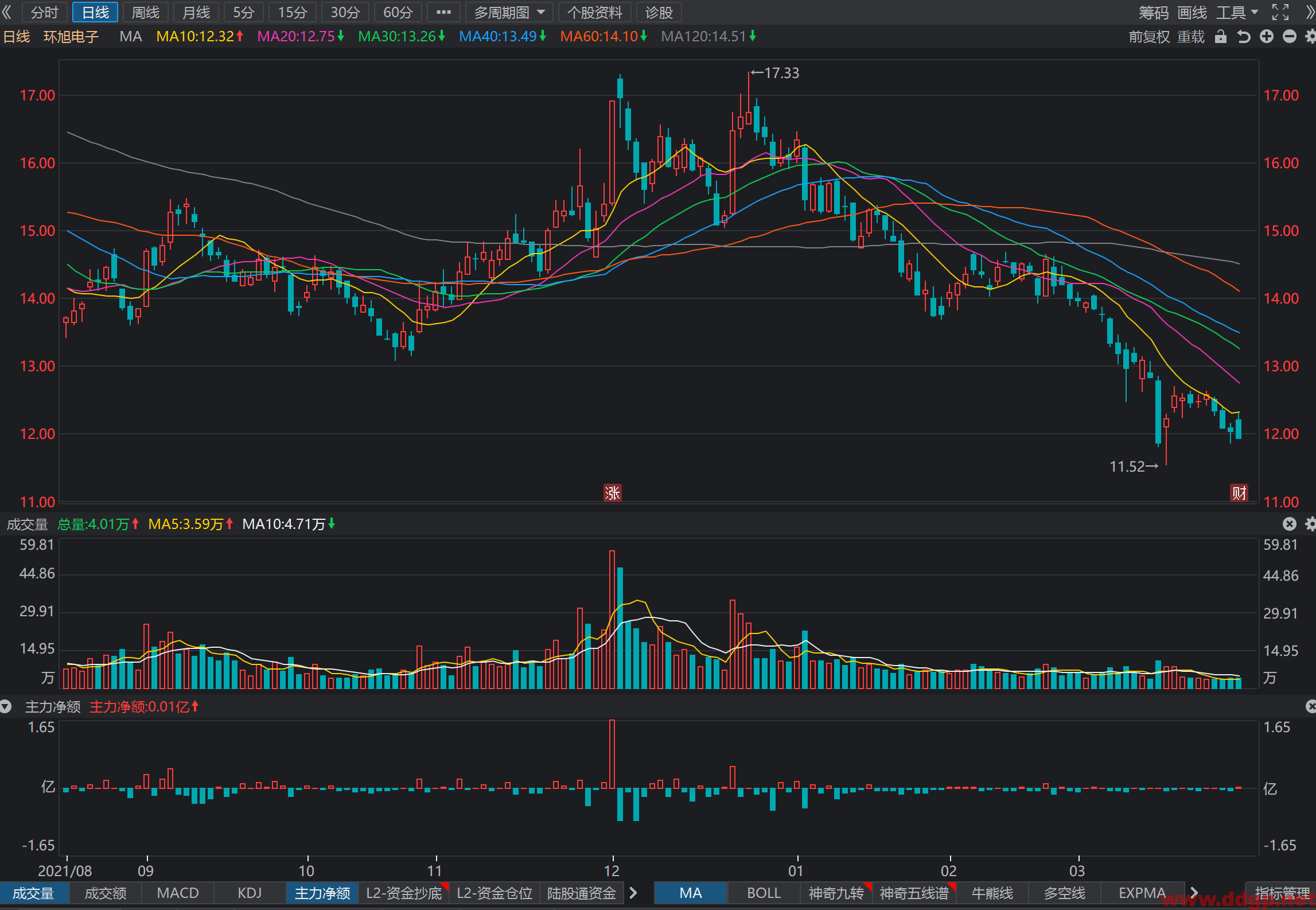
Task: Zoom out with the minus circle icon
Action: (x=1290, y=37)
